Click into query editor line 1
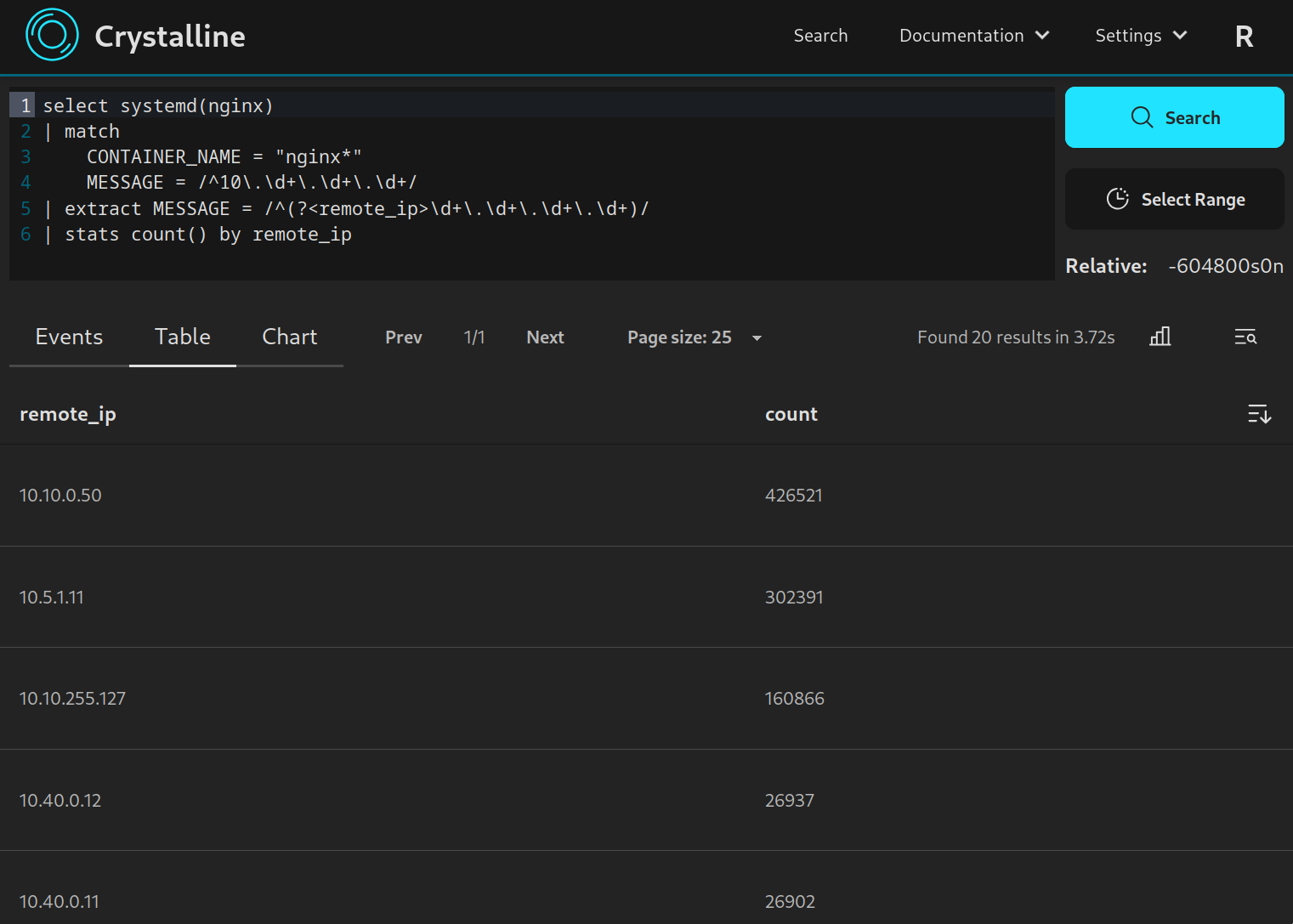Image resolution: width=1293 pixels, height=924 pixels. click(x=544, y=105)
